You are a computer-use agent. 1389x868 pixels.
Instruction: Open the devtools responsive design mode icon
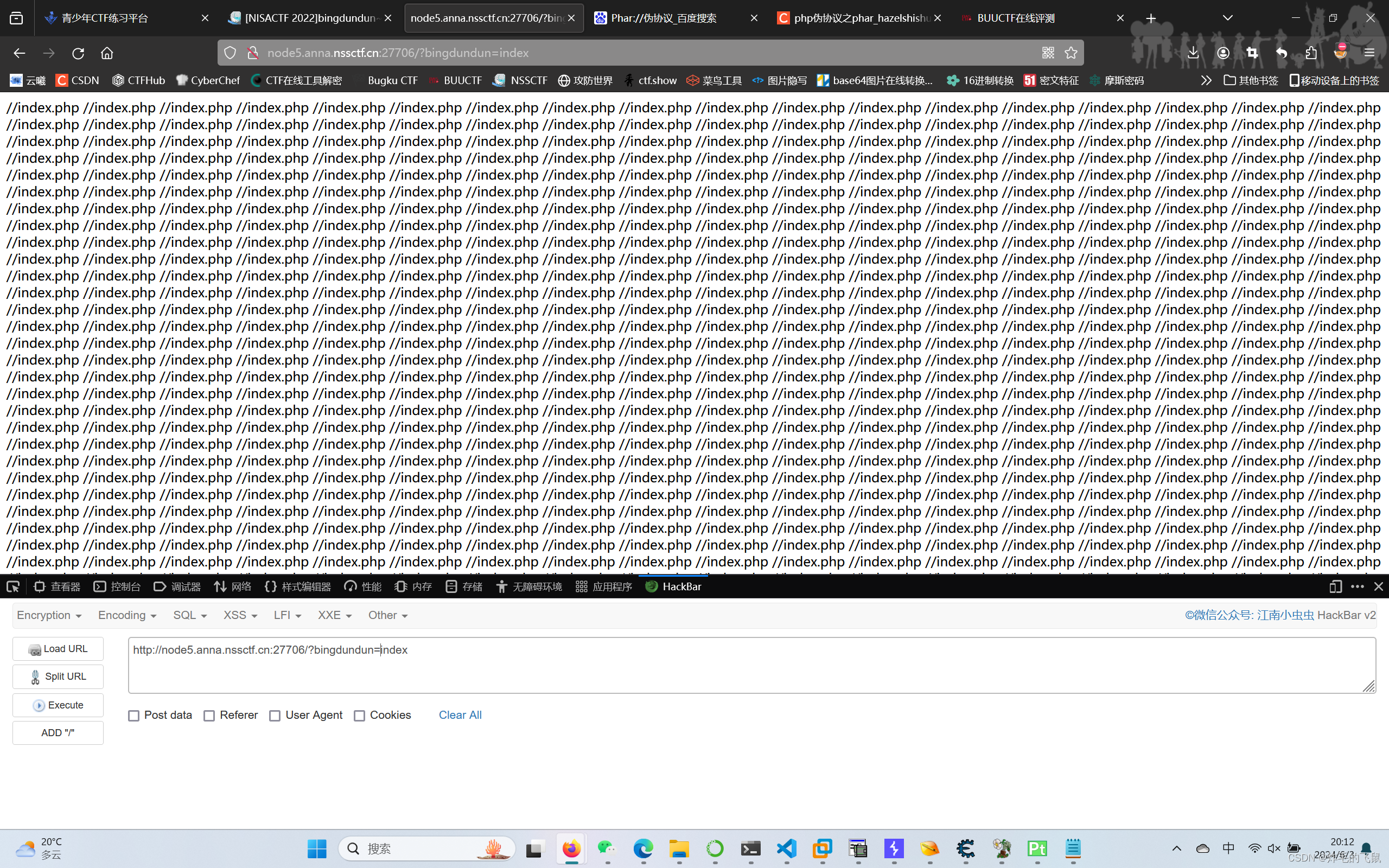click(1336, 586)
